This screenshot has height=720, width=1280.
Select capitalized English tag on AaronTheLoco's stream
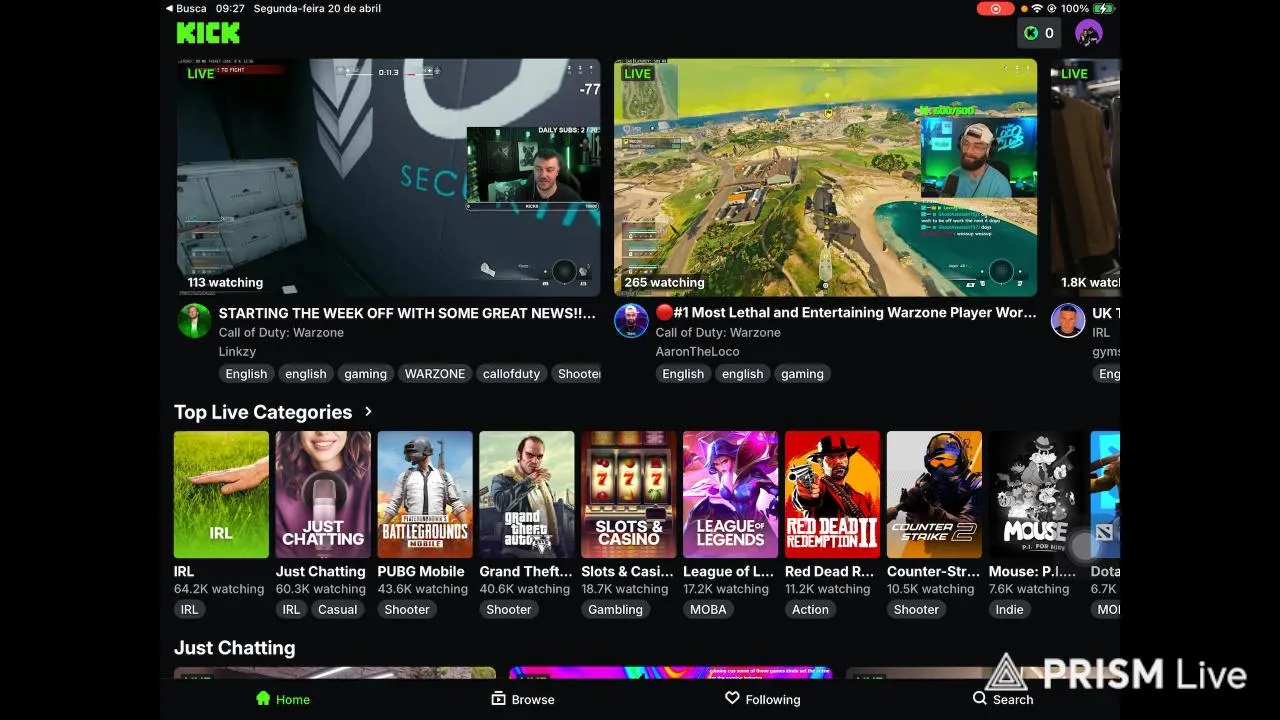[683, 374]
